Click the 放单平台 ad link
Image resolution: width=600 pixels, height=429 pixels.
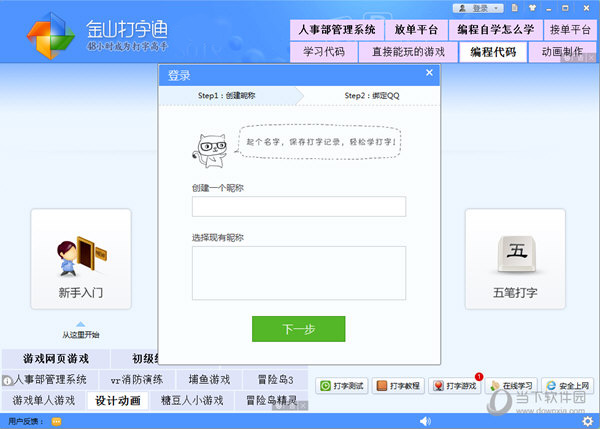coord(416,30)
